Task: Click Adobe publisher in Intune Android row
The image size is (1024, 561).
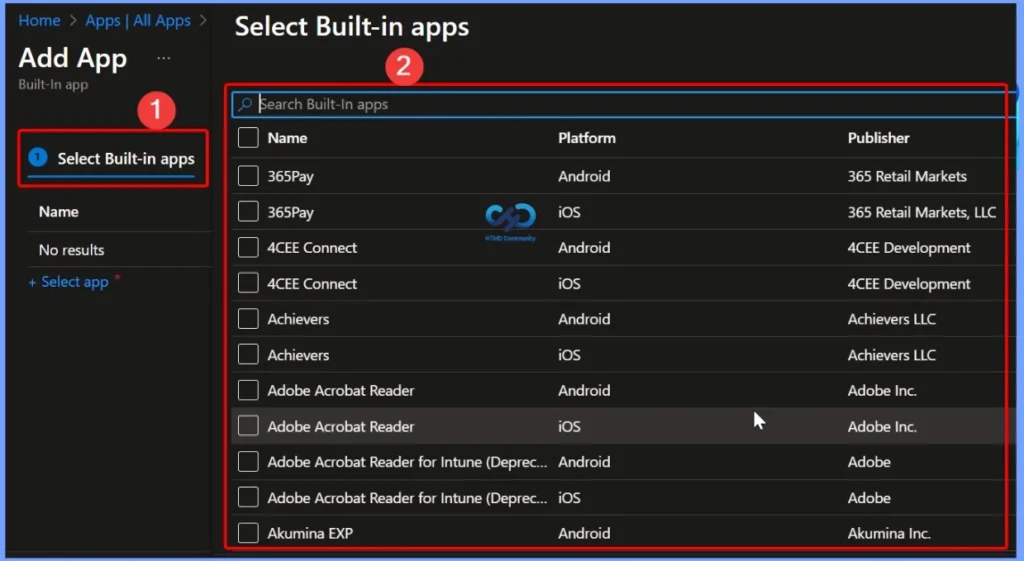Action: [x=869, y=462]
